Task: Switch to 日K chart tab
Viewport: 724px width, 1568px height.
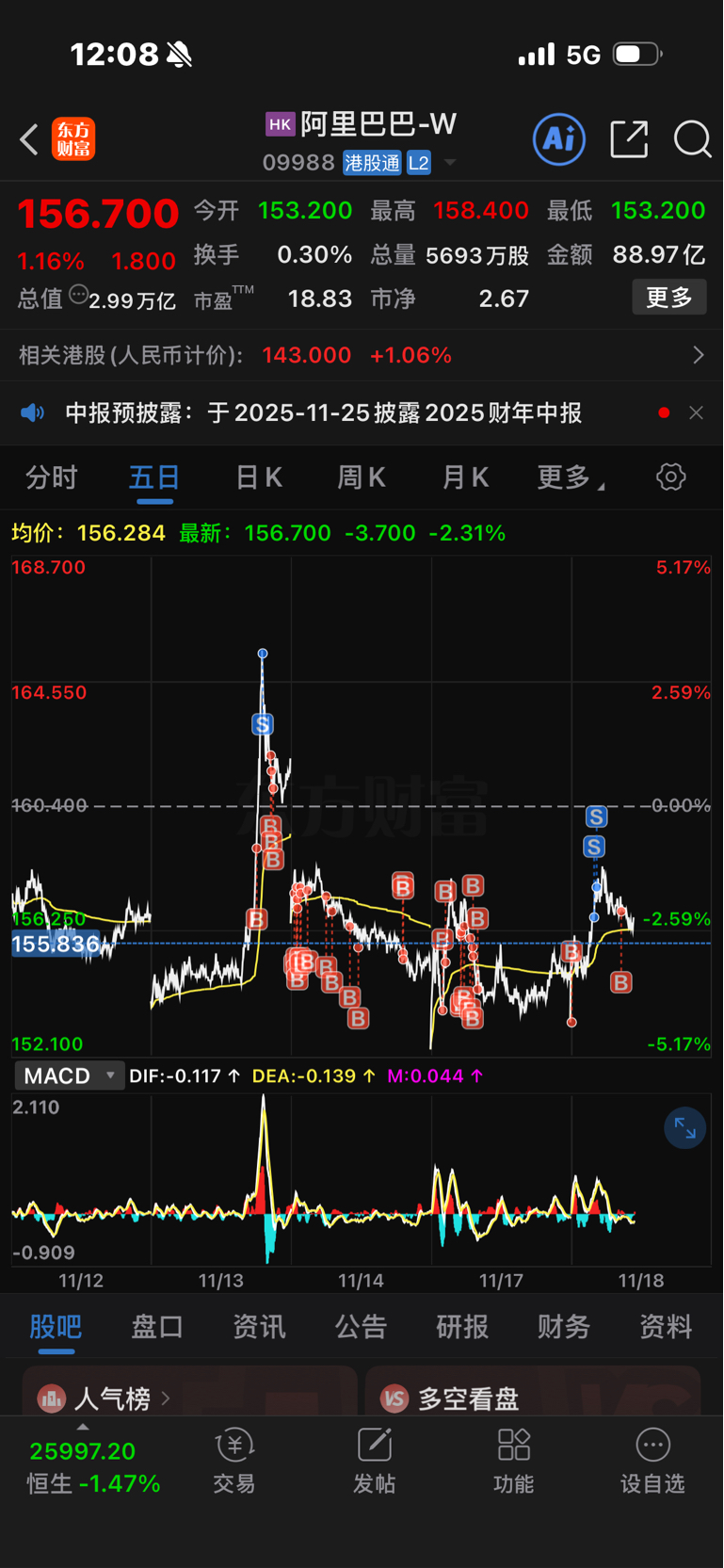Action: coord(259,477)
